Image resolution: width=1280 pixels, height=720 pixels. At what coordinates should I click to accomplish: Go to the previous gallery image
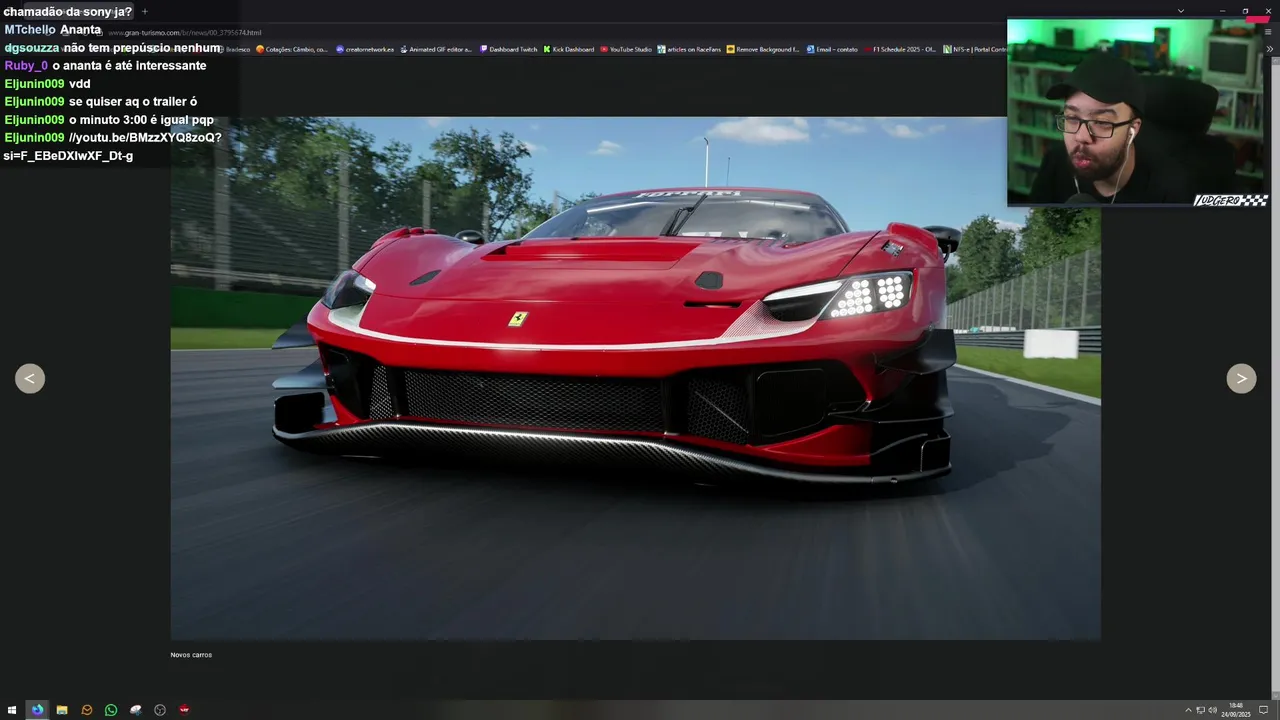point(30,378)
